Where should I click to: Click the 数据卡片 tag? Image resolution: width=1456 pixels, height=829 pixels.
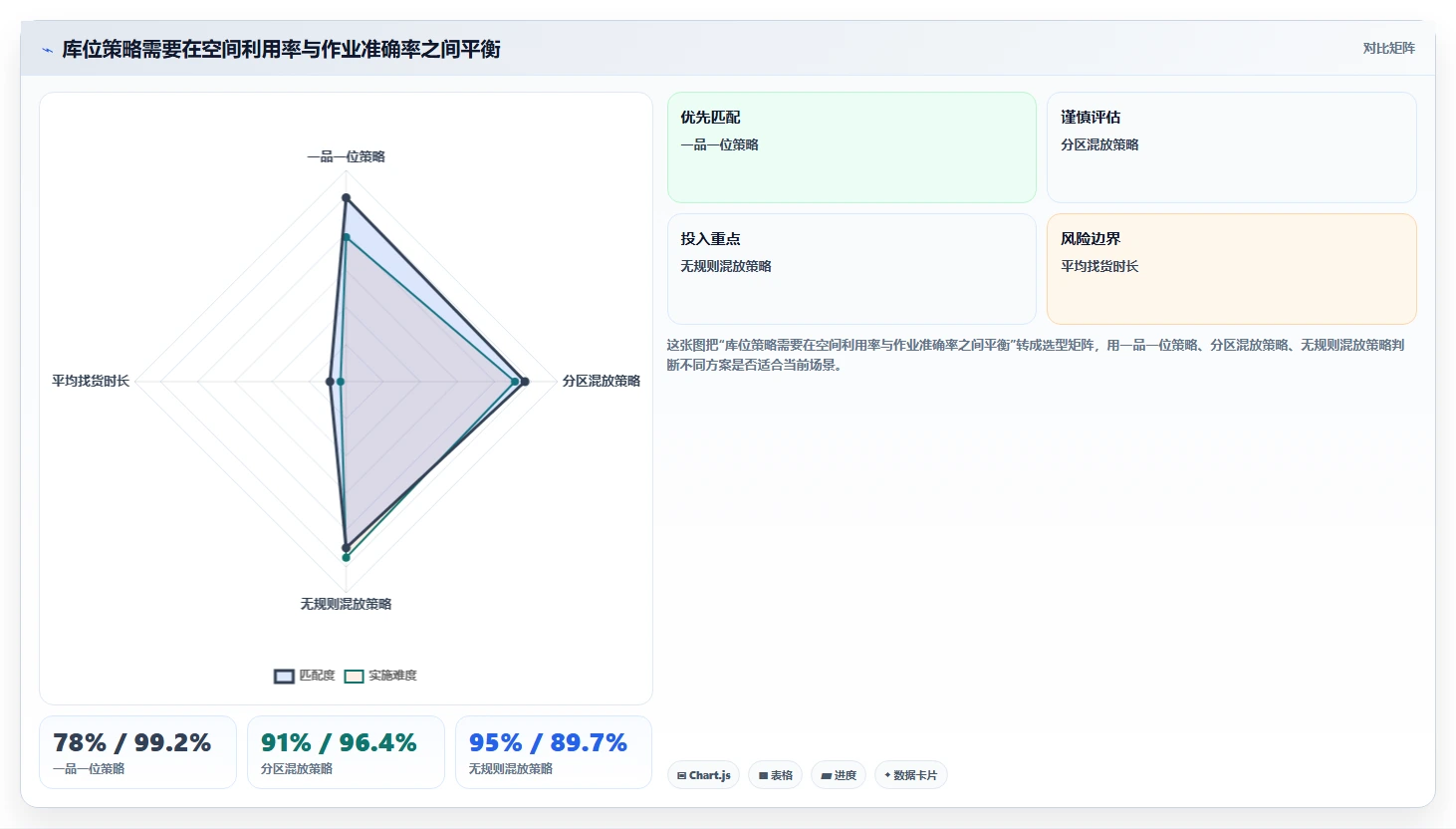tap(910, 775)
